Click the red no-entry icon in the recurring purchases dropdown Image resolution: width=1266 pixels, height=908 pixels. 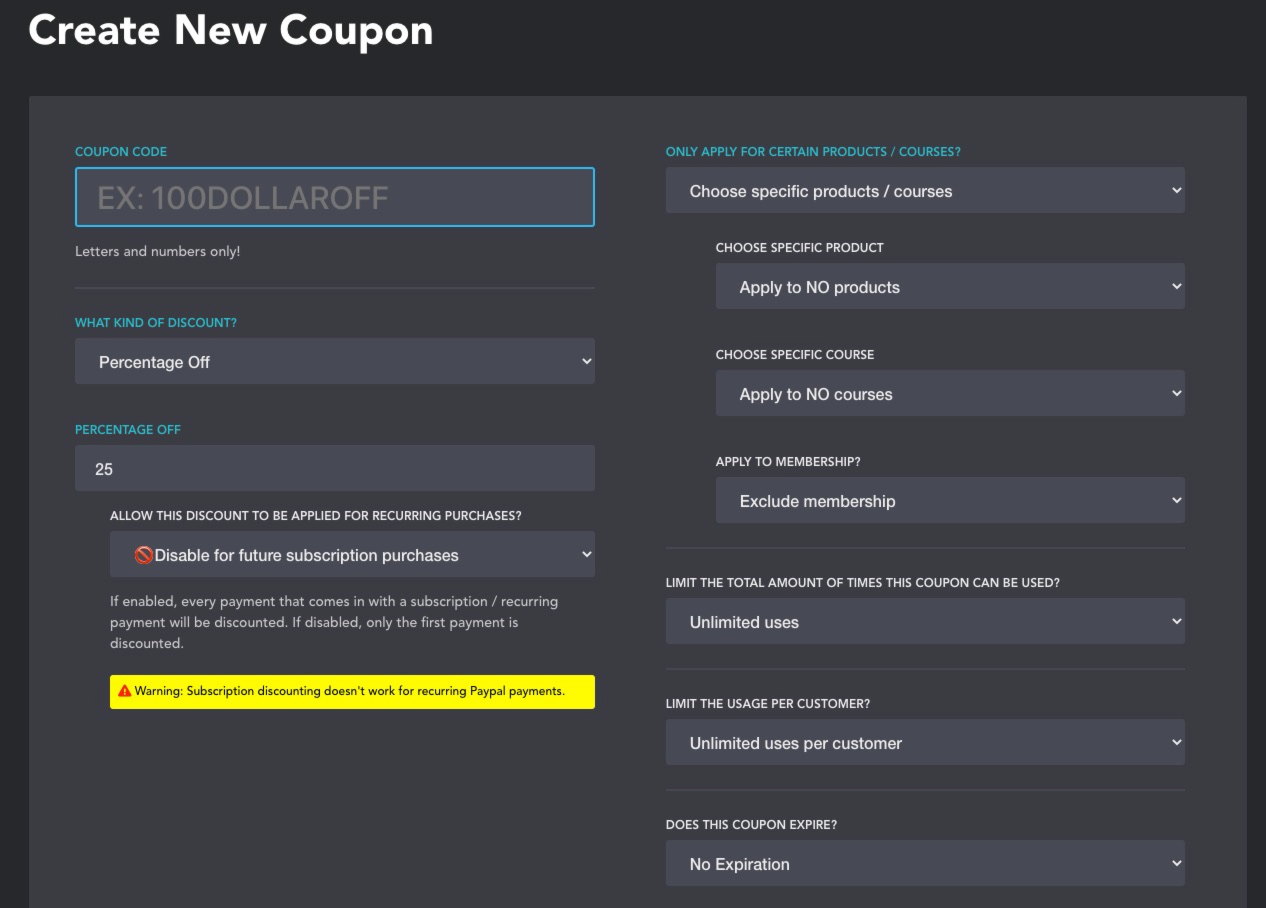click(x=143, y=555)
